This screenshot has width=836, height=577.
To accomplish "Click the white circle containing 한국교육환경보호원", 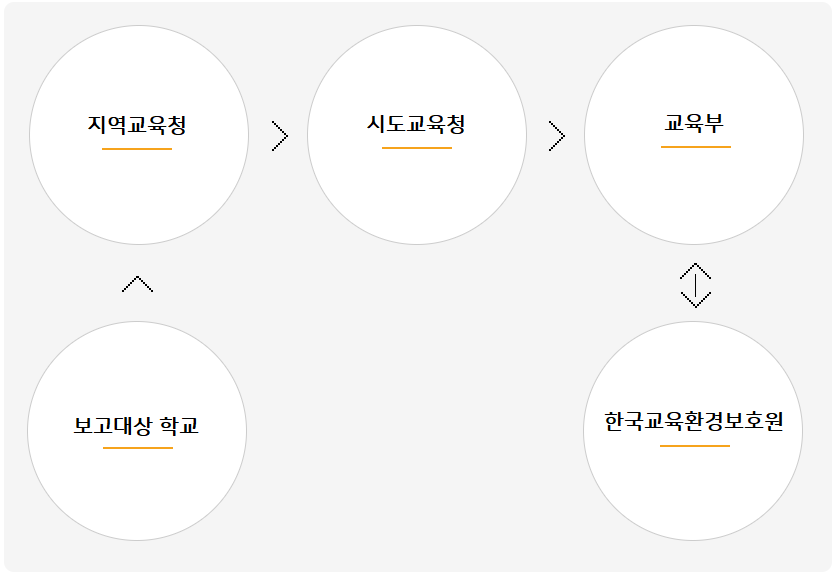I will click(693, 431).
